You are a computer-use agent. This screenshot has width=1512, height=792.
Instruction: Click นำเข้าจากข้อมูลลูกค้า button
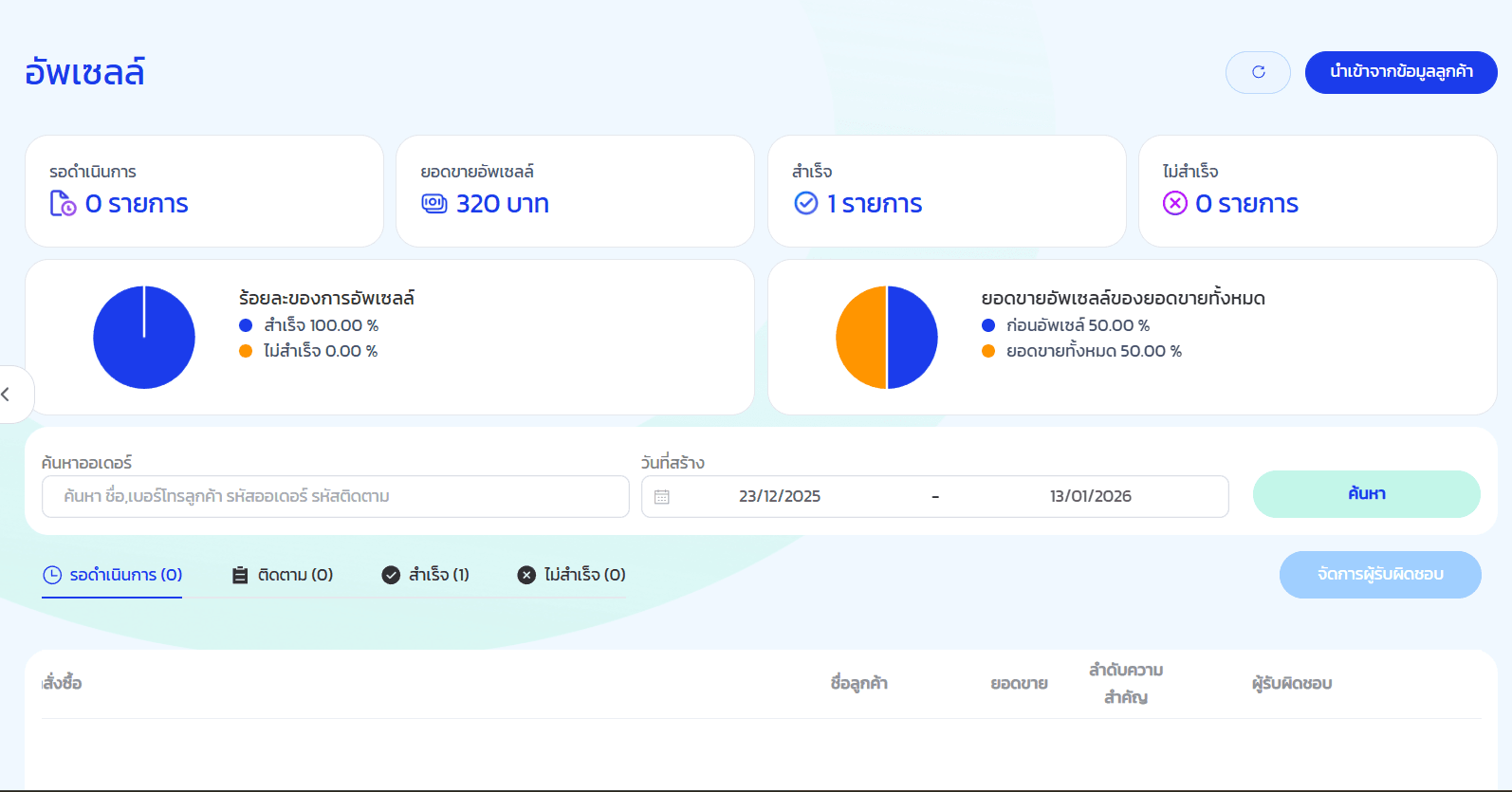click(1401, 72)
